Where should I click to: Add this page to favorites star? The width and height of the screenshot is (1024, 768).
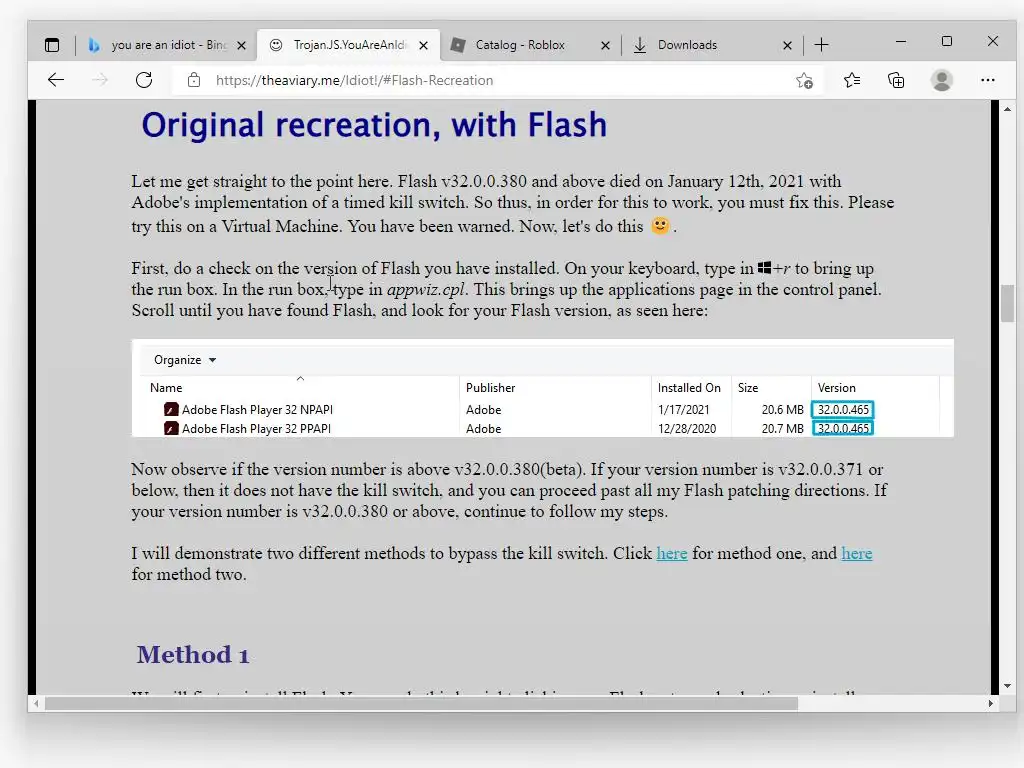805,80
